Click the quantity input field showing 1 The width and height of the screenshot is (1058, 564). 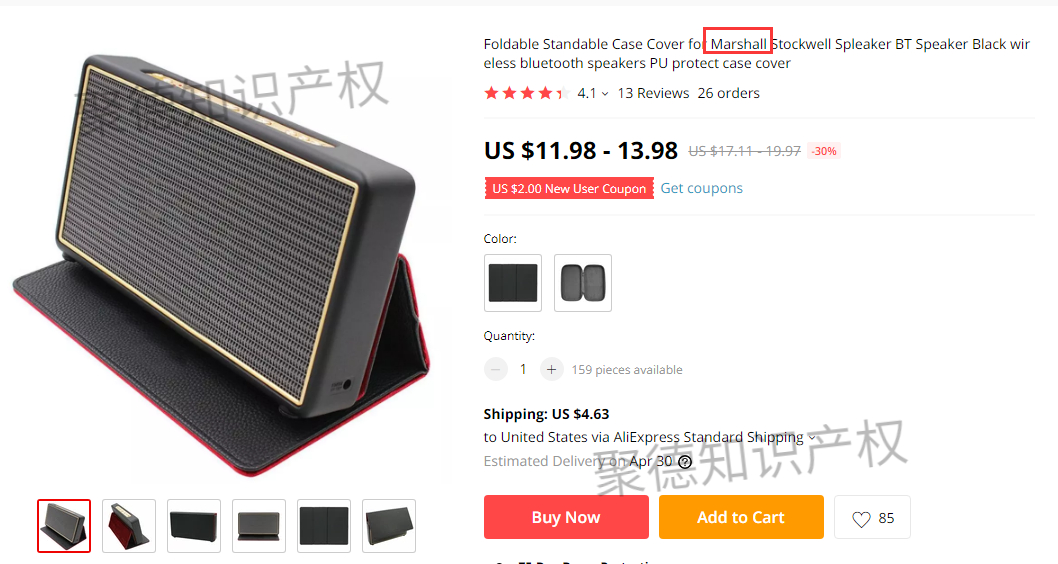tap(523, 369)
